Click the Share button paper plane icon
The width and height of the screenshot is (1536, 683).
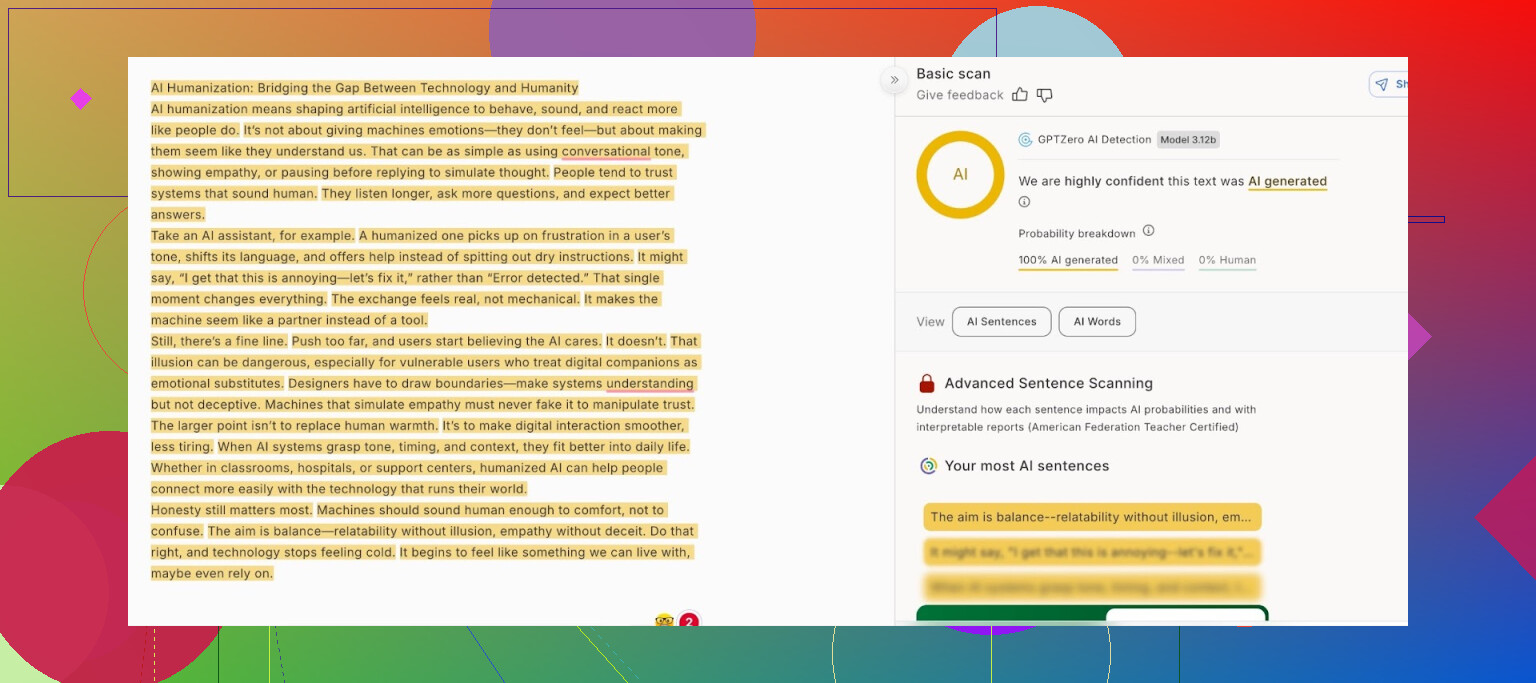1382,85
